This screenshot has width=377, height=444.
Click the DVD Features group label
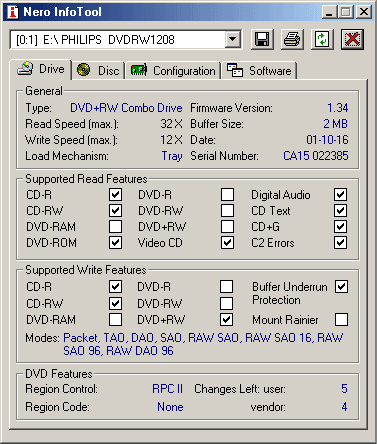[x=59, y=374]
